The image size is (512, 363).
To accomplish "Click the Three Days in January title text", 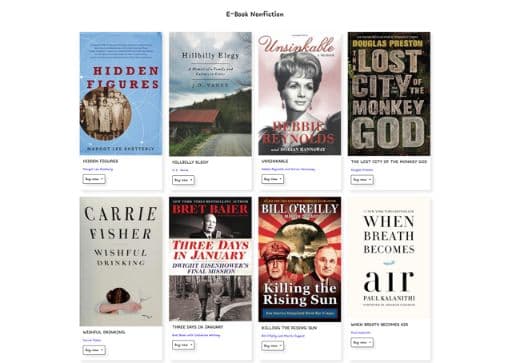I will (x=198, y=327).
